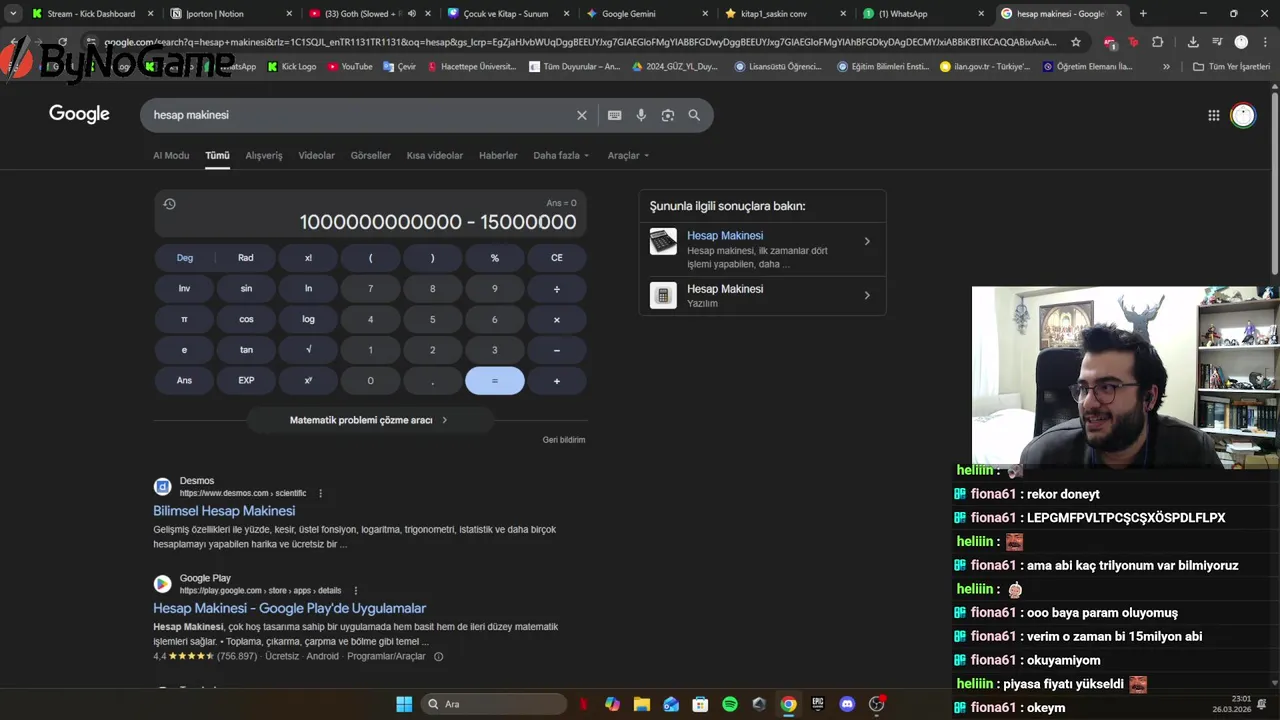This screenshot has height=720, width=1280.
Task: Open Chrome three-dot menu
Action: coord(1265,42)
